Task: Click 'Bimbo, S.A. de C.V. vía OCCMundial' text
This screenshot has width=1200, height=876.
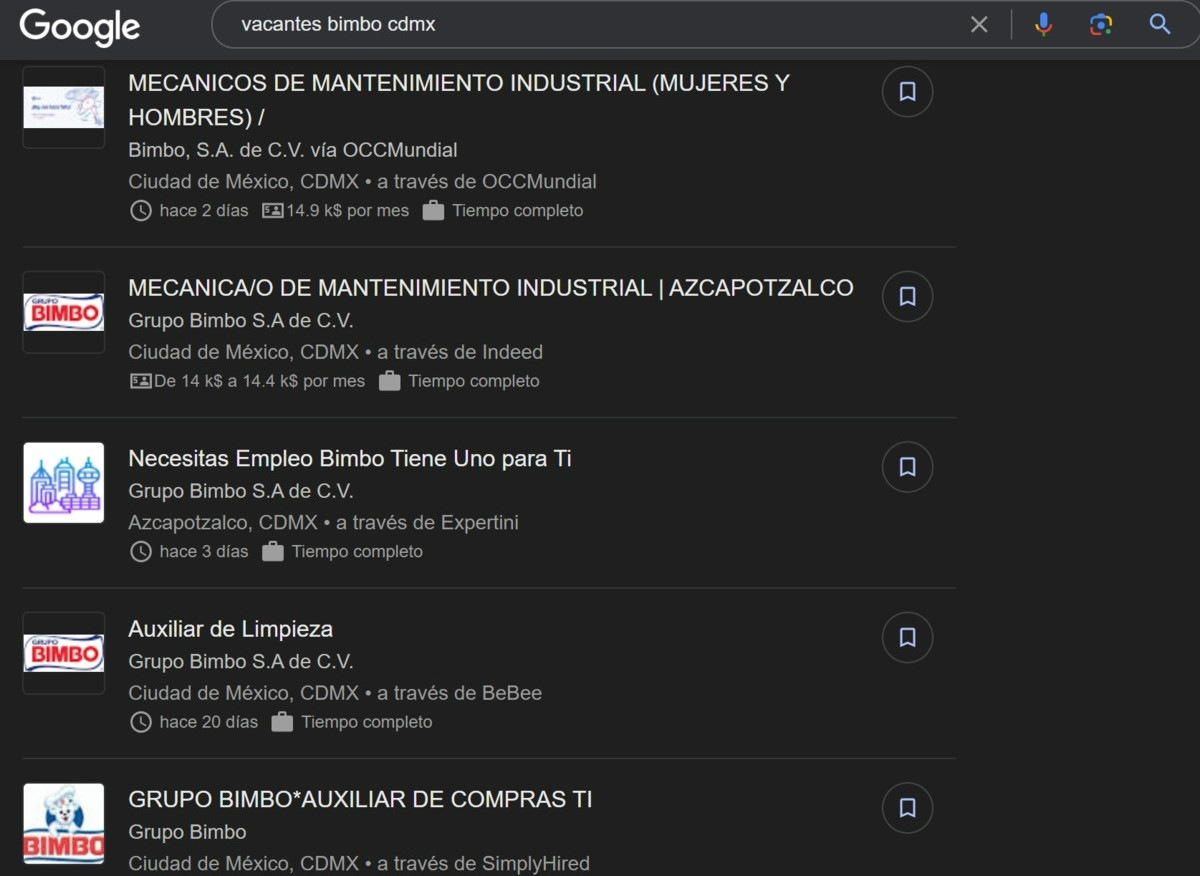Action: pyautogui.click(x=293, y=150)
